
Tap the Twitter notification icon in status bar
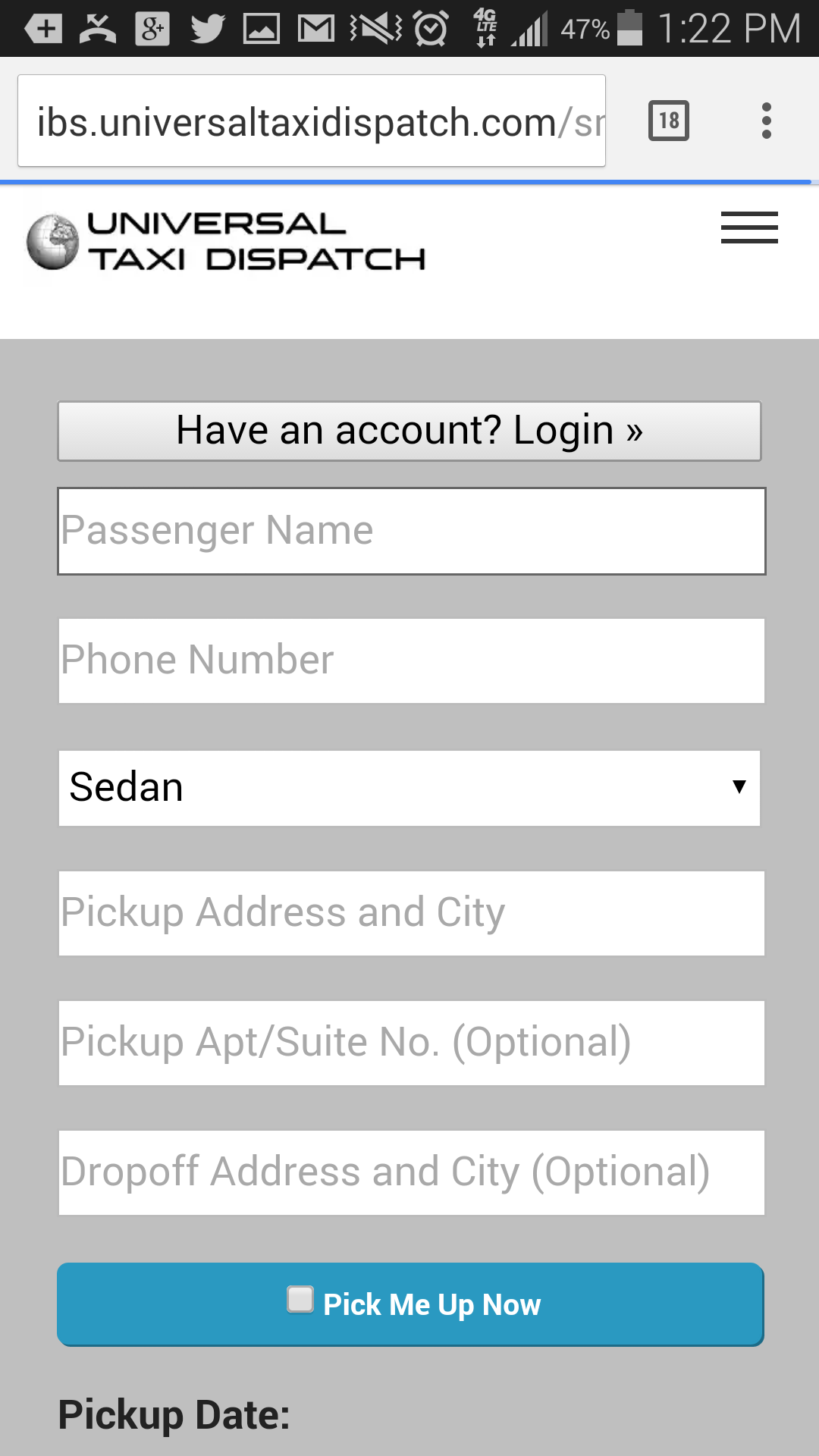coord(207,29)
